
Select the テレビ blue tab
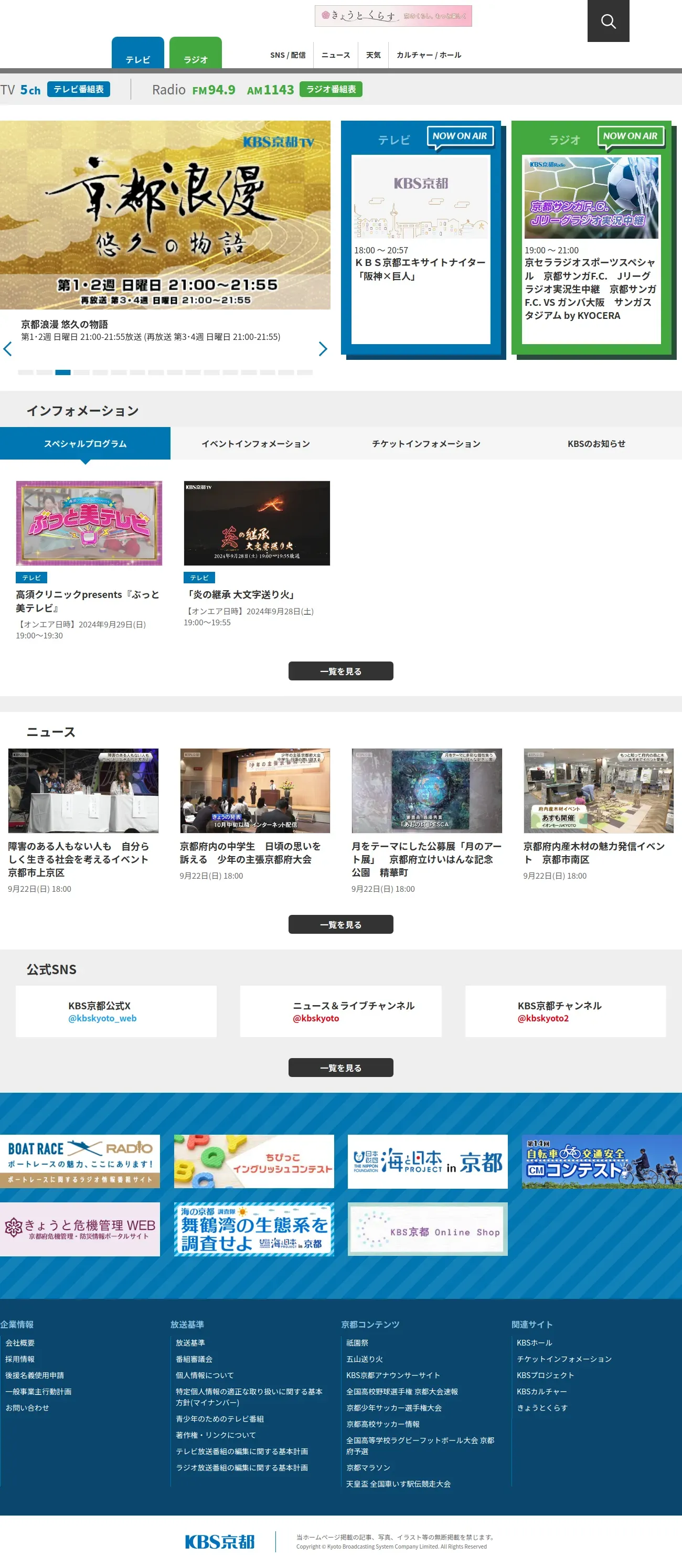(137, 53)
